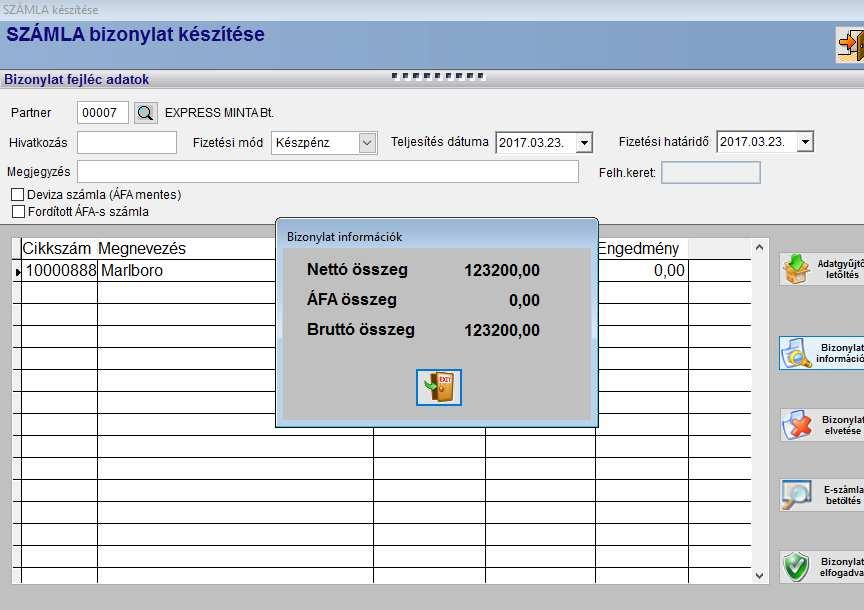Click the Nettó összeg value 123200,00
The height and width of the screenshot is (610, 864).
(x=501, y=271)
